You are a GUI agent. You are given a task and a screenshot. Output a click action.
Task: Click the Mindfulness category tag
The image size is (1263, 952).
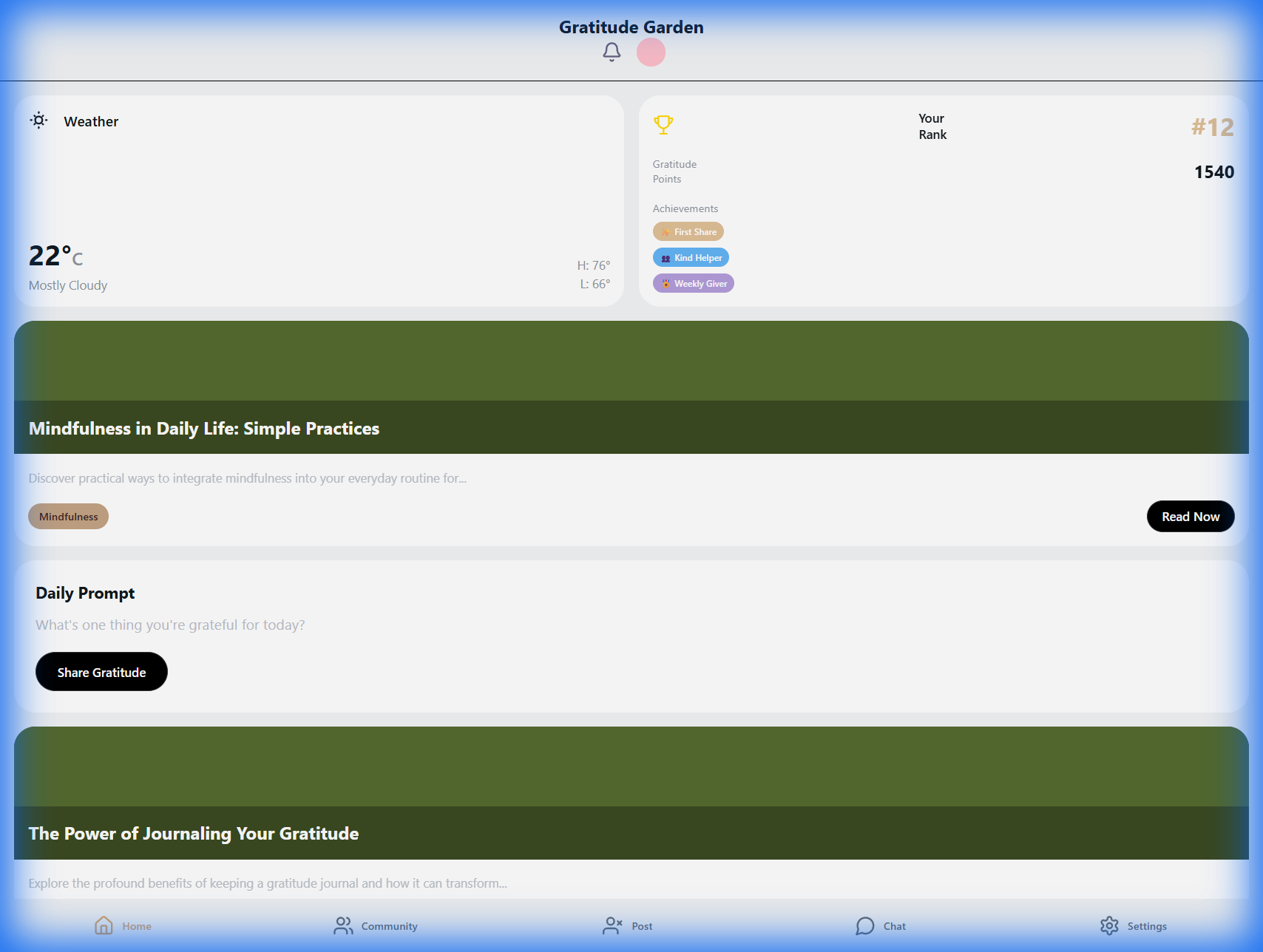click(x=68, y=517)
